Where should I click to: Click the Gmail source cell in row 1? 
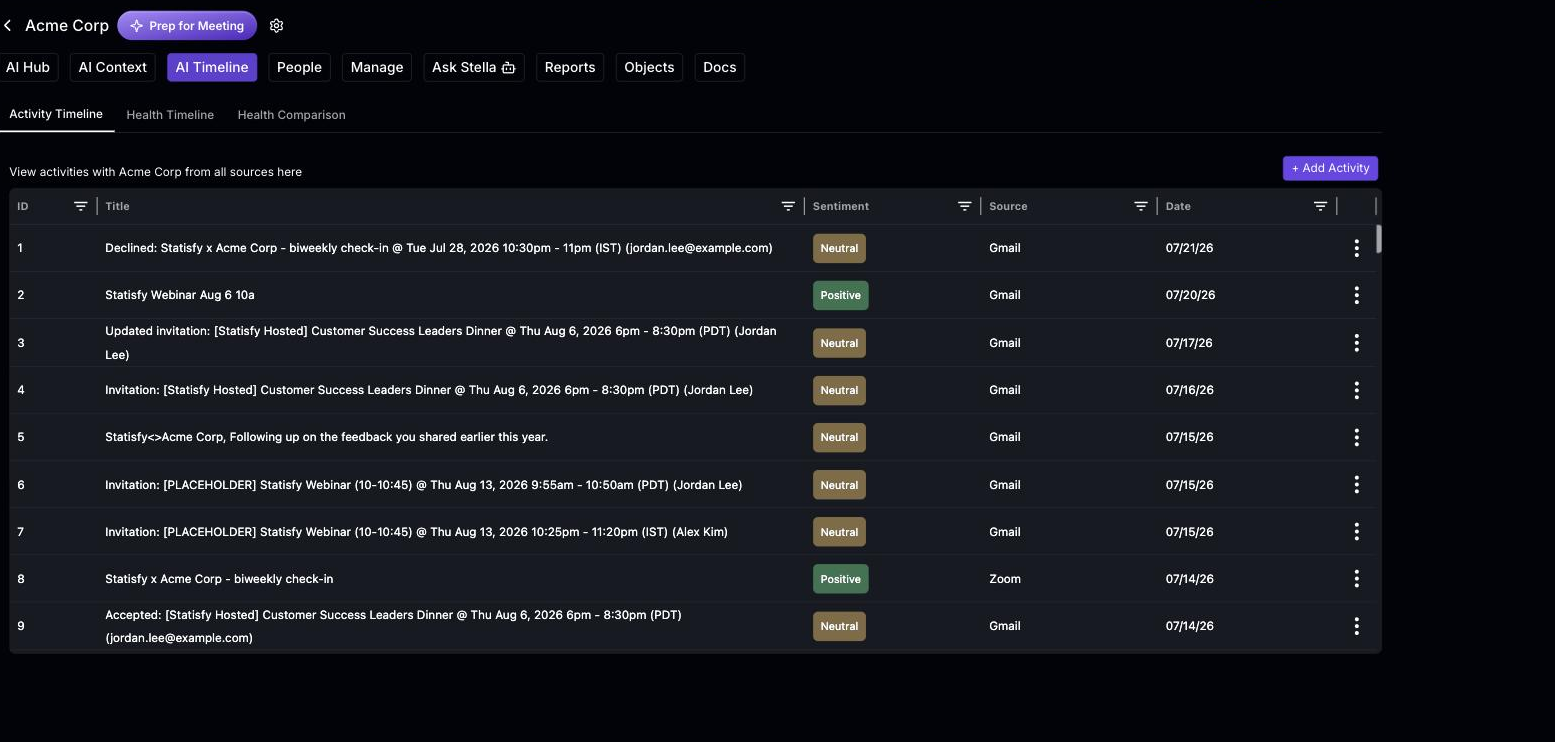[x=1005, y=248]
